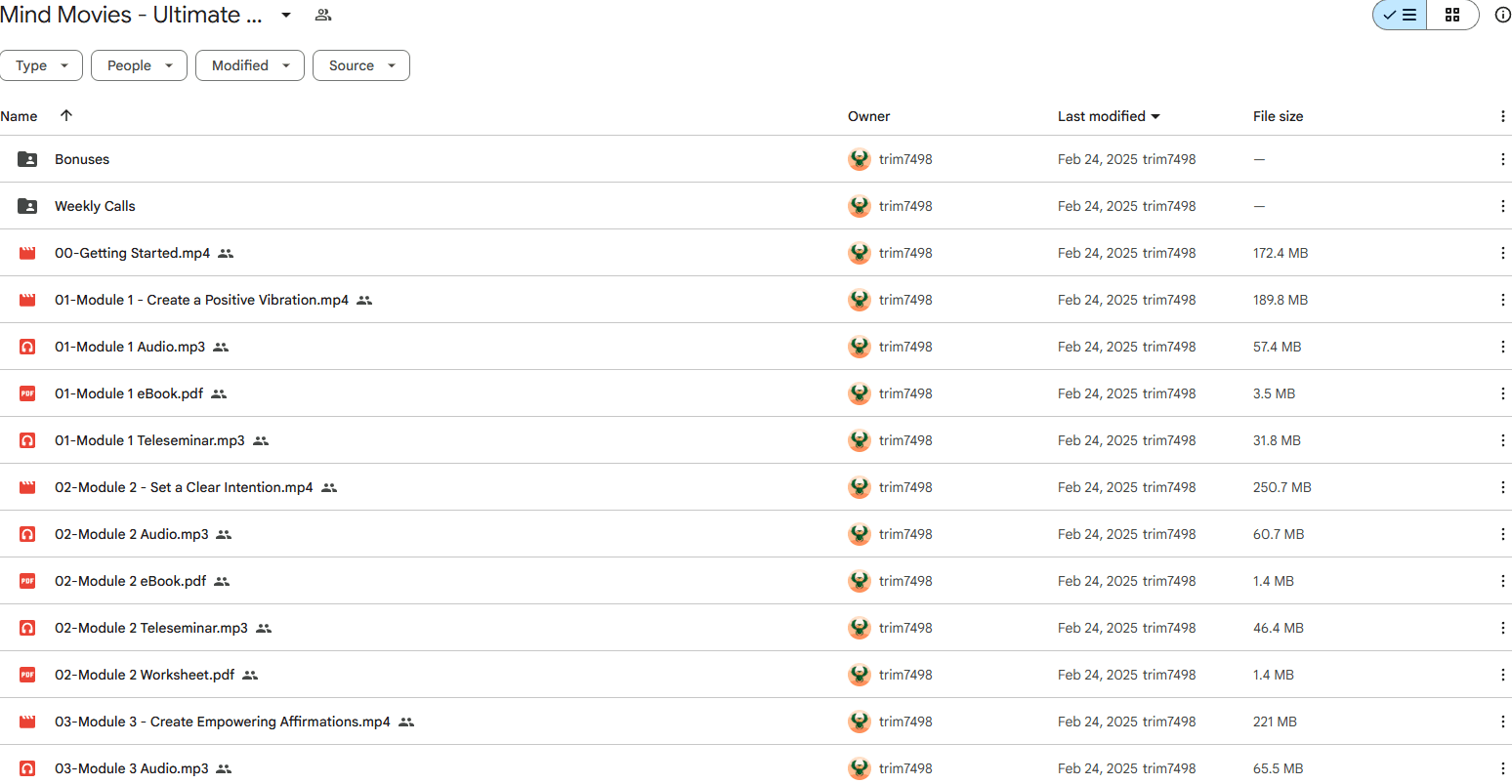Sort by the Name column header
Screen dimensions: 1512x784
(x=19, y=116)
